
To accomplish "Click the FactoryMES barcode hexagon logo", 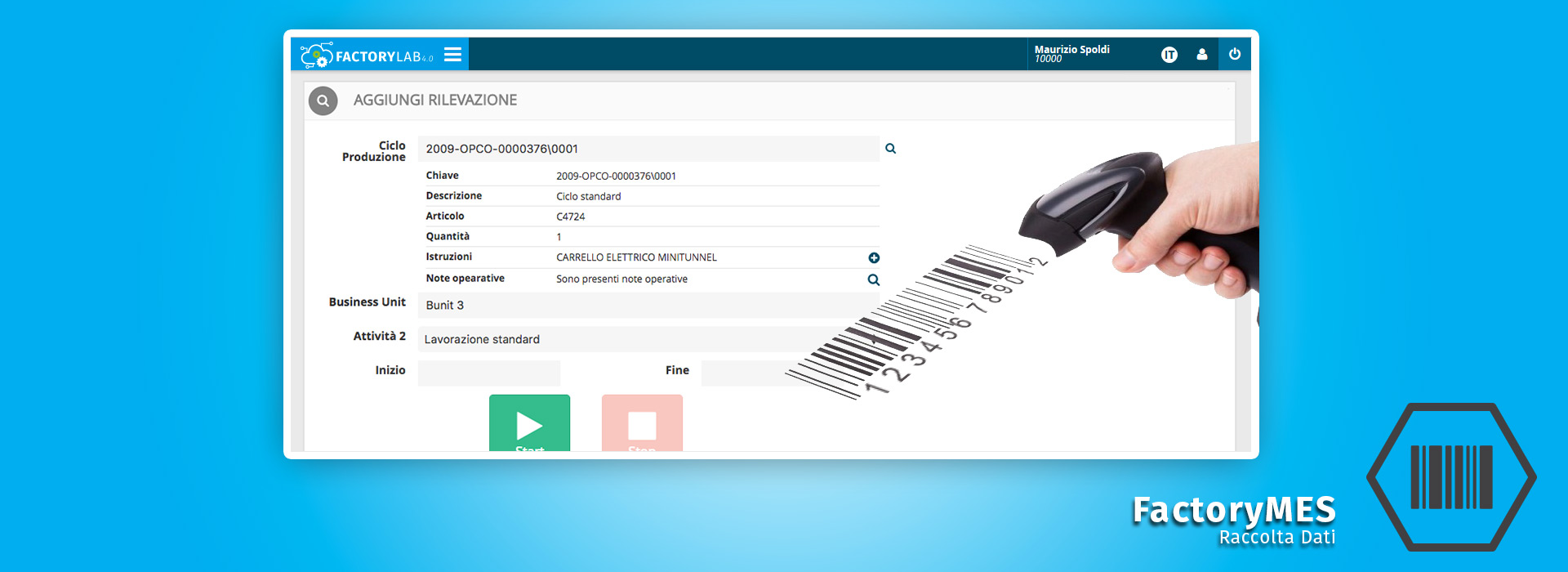I will [1451, 477].
